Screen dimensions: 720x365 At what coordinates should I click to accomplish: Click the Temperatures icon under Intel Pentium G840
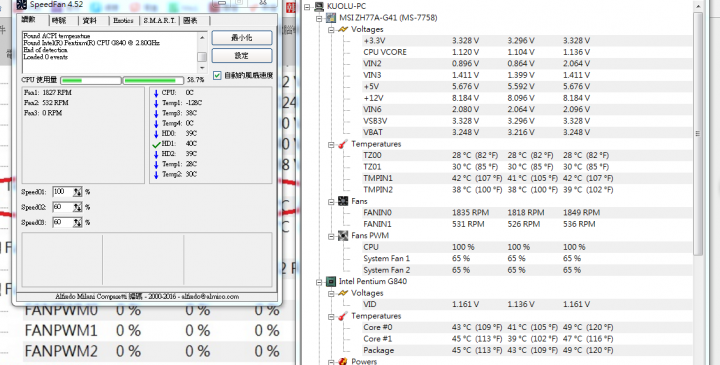click(343, 316)
